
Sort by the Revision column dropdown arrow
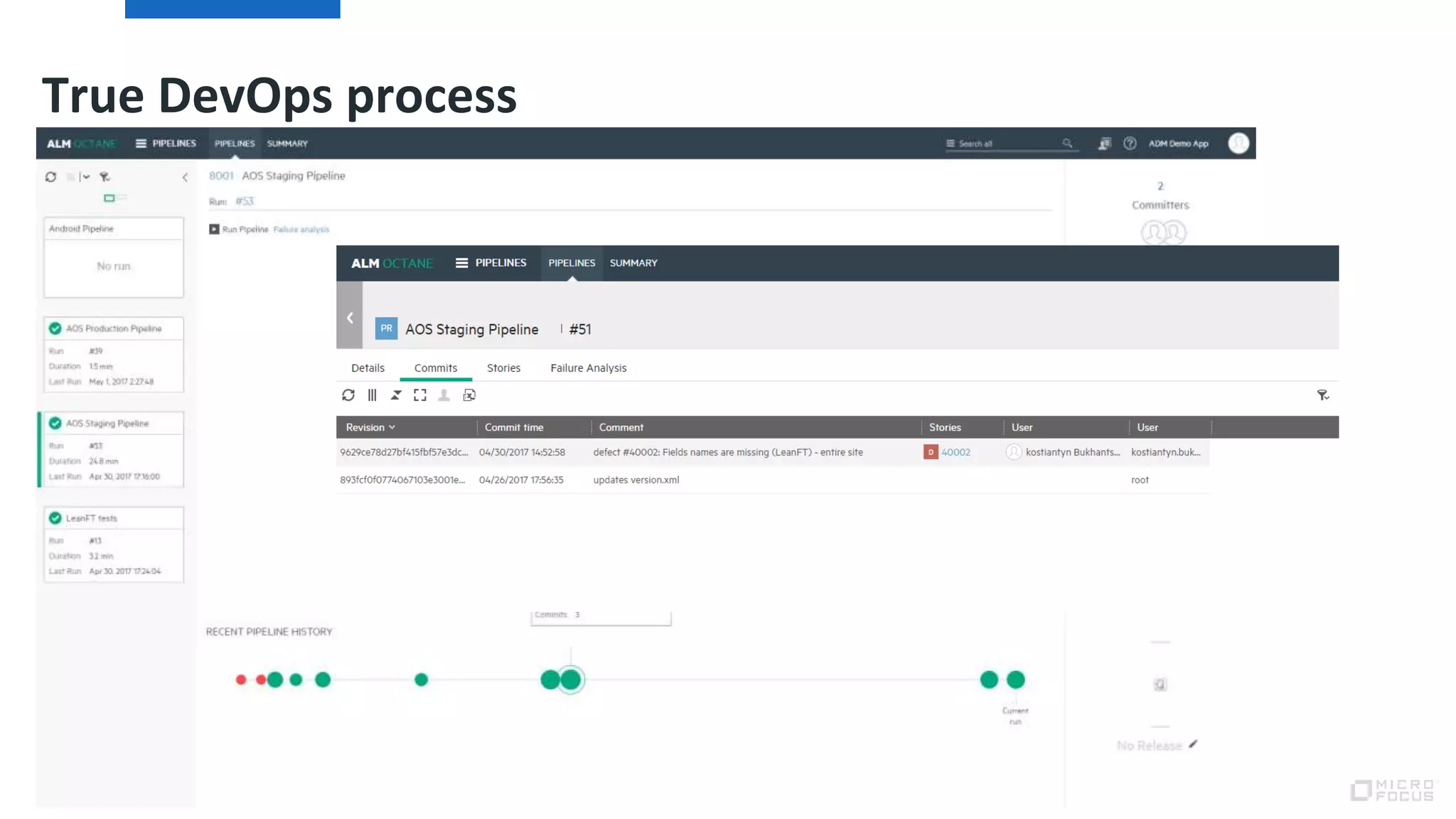[x=392, y=427]
